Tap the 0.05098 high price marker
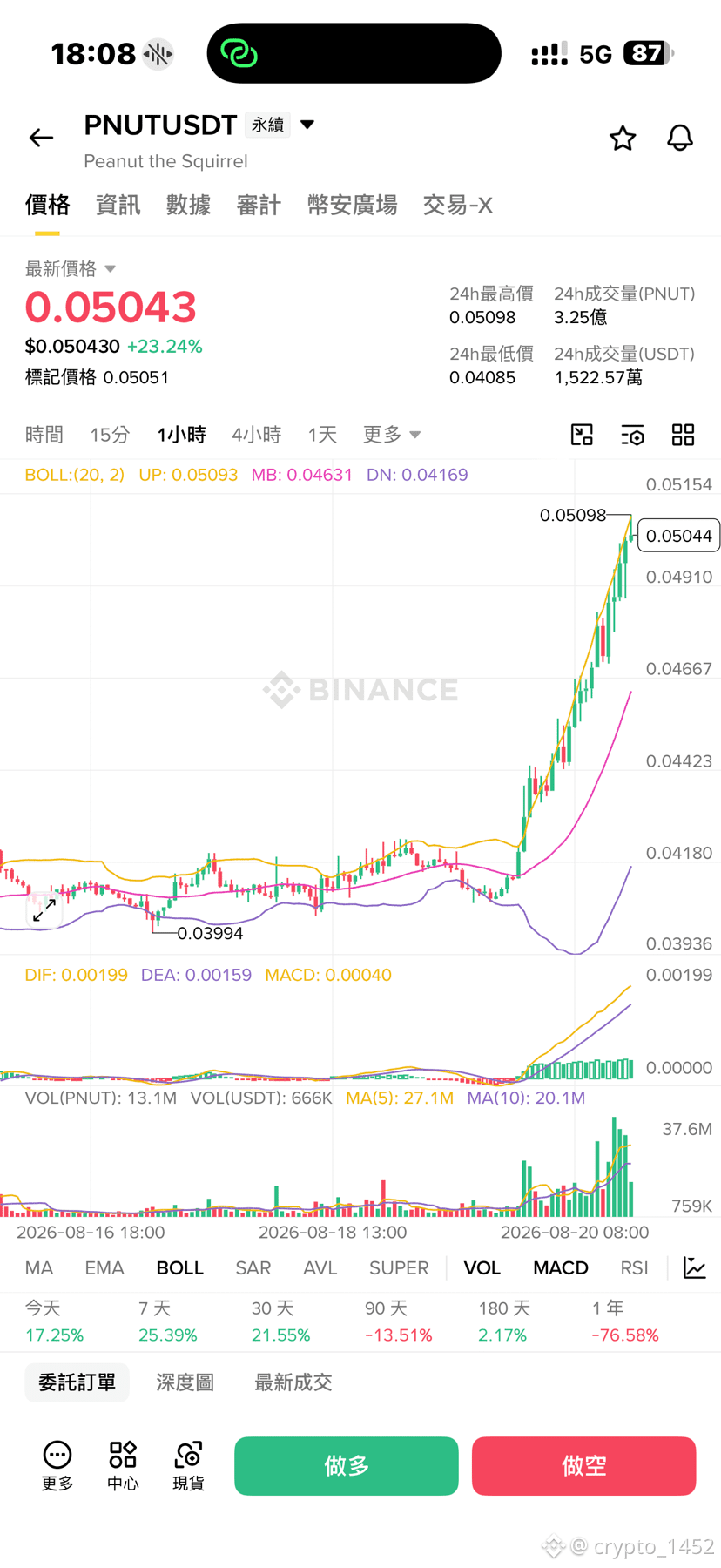 [573, 515]
